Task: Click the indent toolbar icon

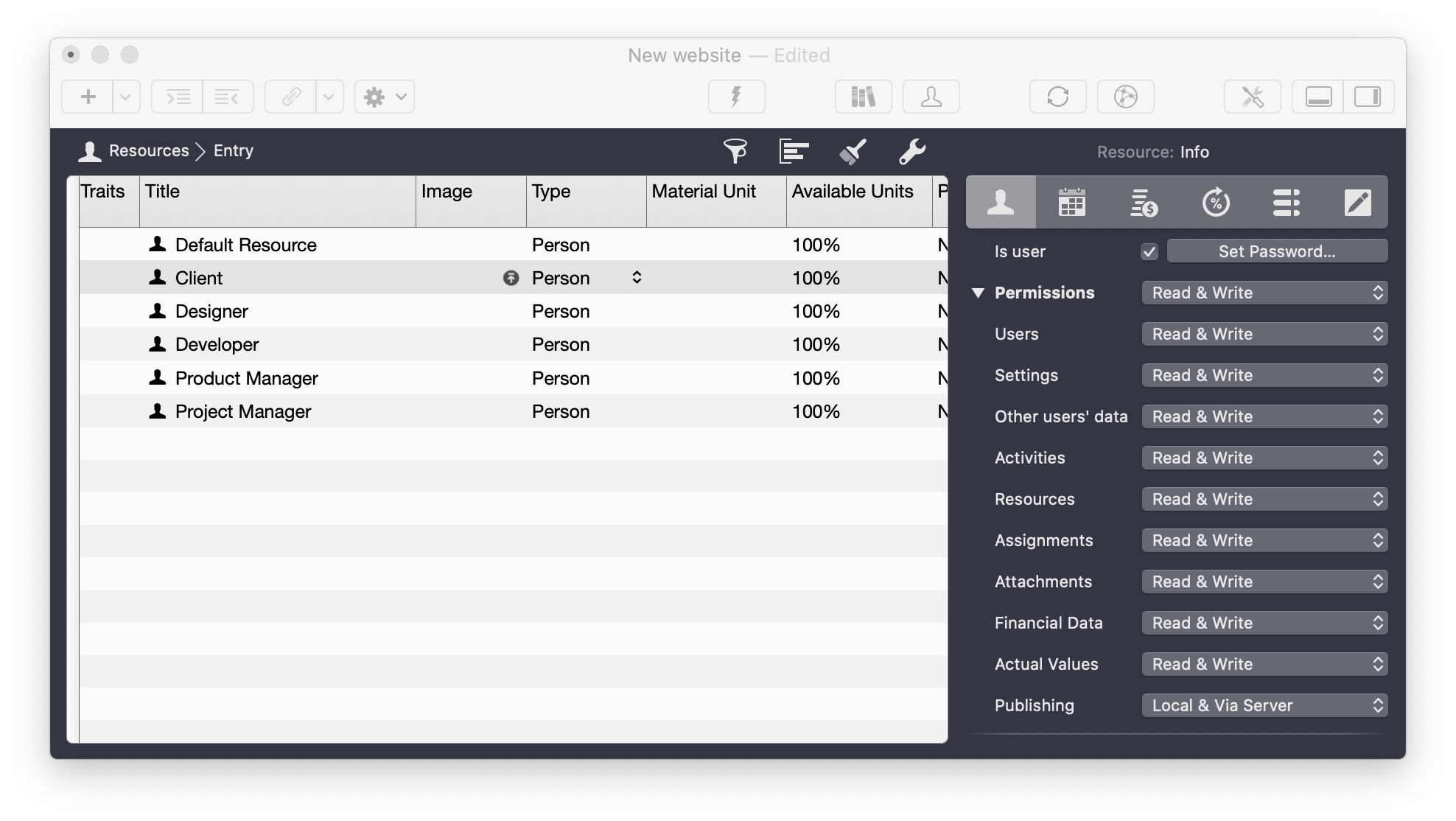Action: (x=178, y=97)
